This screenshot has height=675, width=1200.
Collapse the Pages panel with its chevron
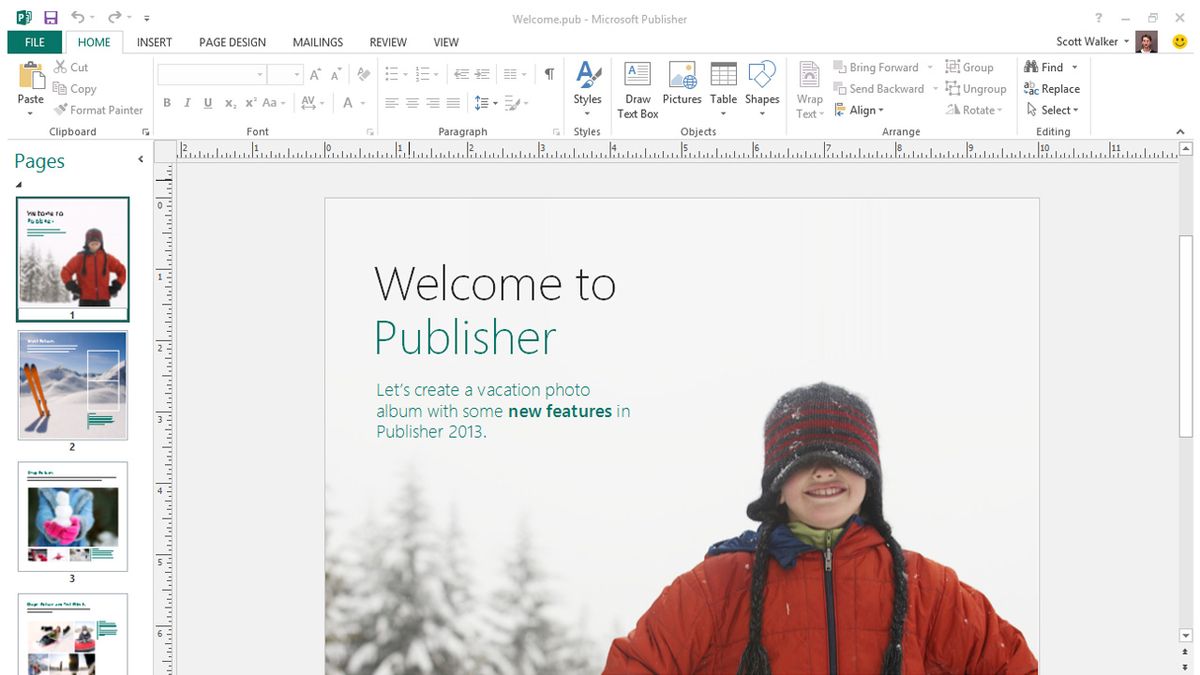141,158
